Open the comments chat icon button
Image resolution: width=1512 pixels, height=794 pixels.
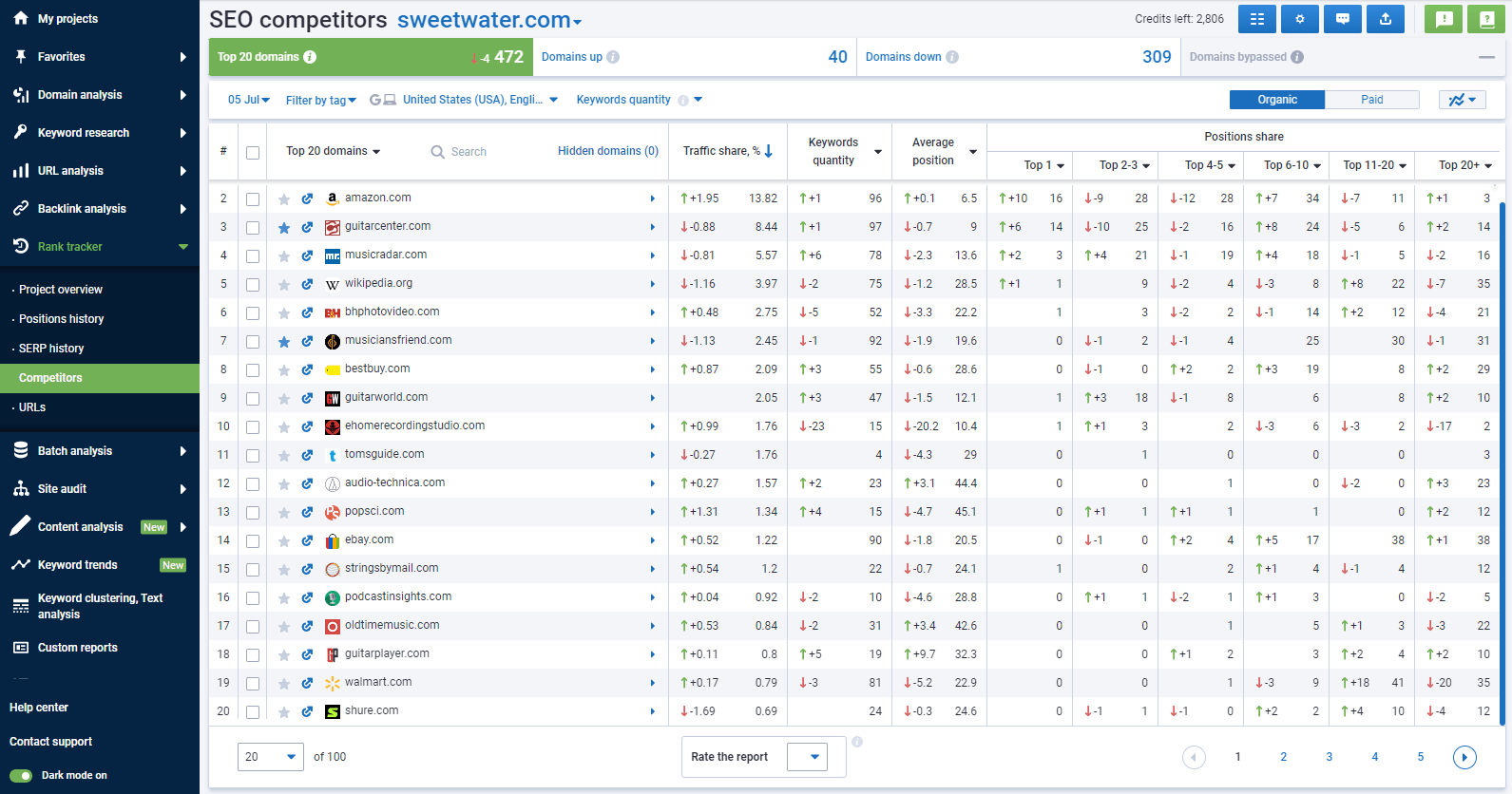point(1343,19)
